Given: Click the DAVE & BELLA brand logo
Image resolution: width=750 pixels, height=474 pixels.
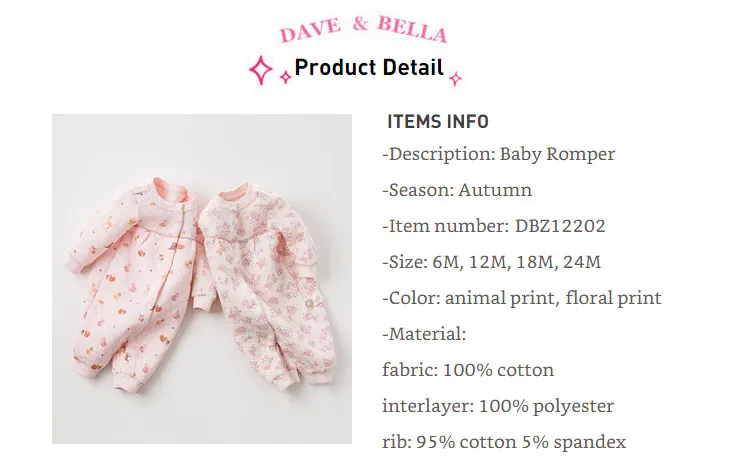Looking at the screenshot, I should [x=364, y=29].
